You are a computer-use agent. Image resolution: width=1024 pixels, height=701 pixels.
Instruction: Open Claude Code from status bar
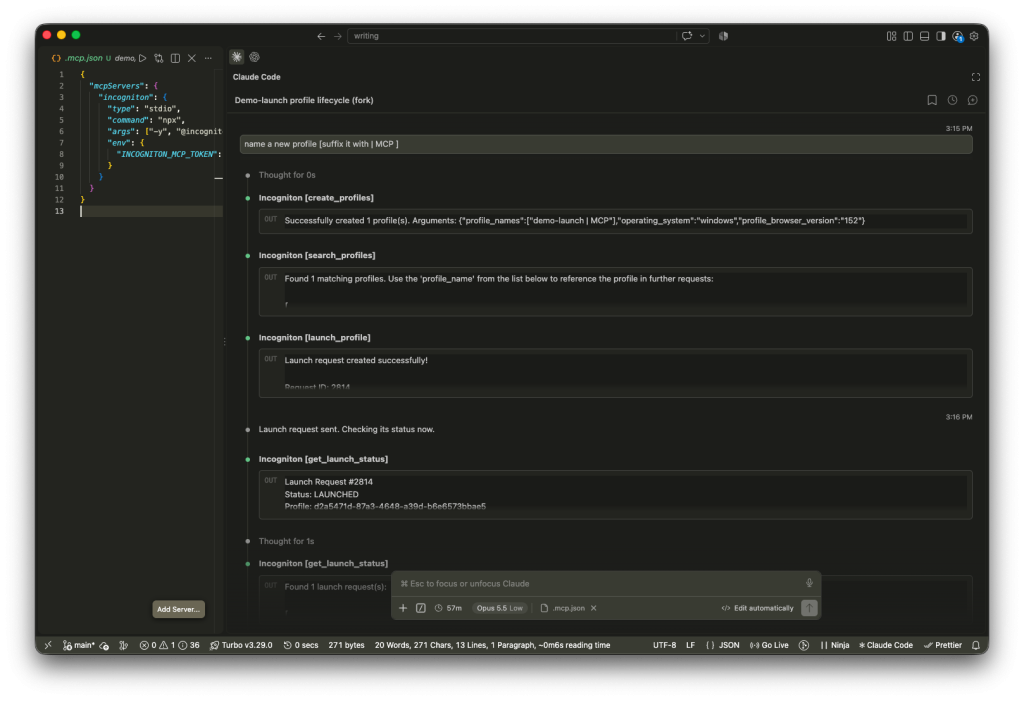click(886, 645)
